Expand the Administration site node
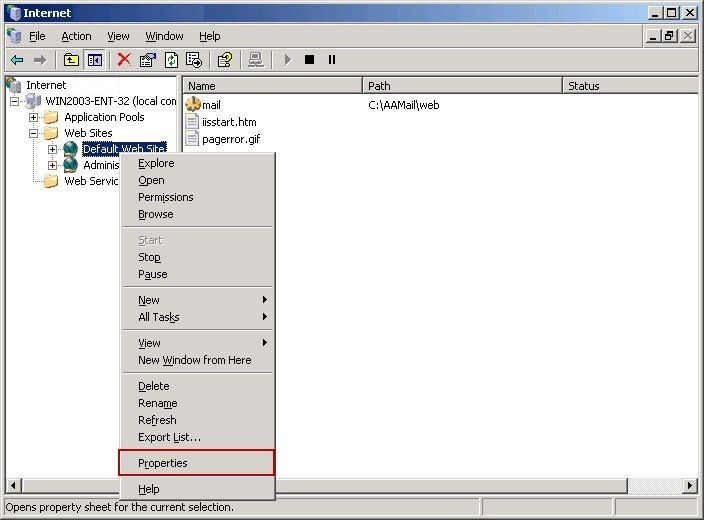The image size is (704, 520). 53,165
